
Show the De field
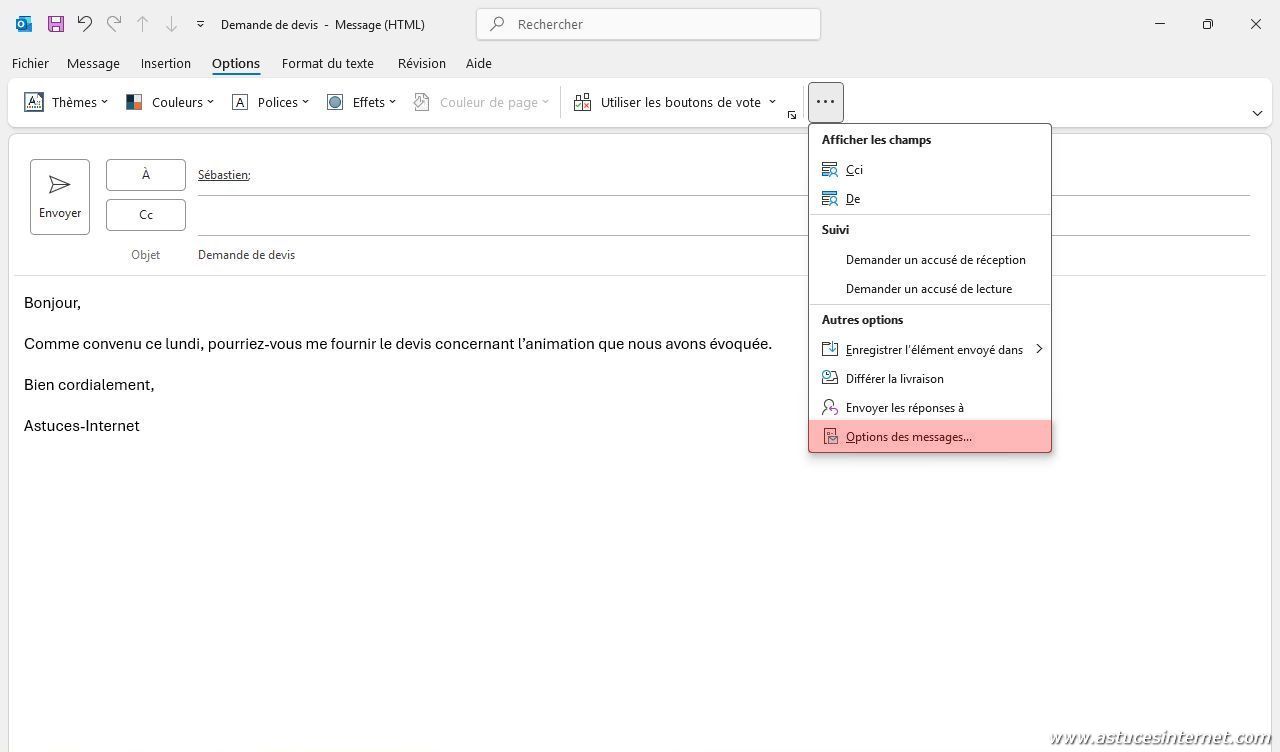tap(852, 199)
